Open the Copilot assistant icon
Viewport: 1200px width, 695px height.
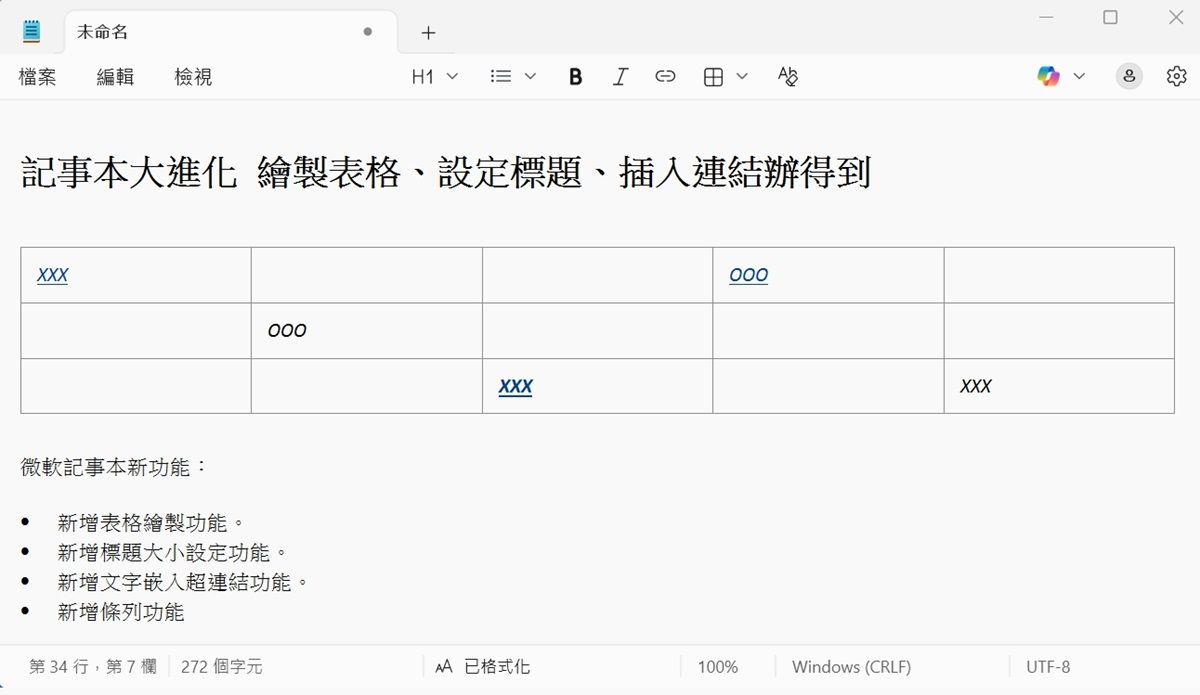pos(1049,76)
